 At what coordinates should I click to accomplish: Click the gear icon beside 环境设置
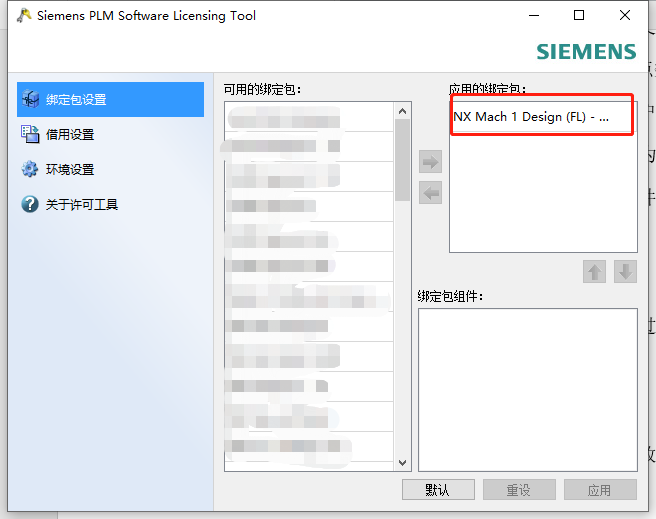[x=30, y=169]
